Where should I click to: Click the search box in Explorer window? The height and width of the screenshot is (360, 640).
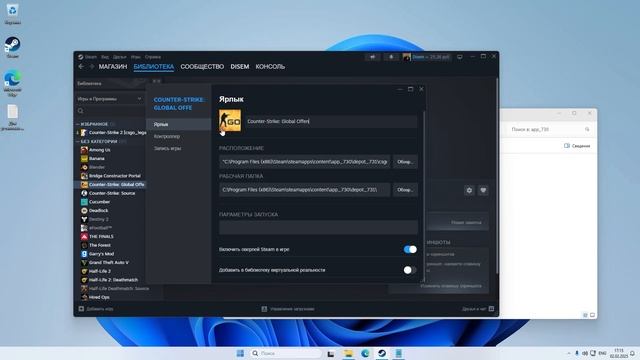point(549,129)
